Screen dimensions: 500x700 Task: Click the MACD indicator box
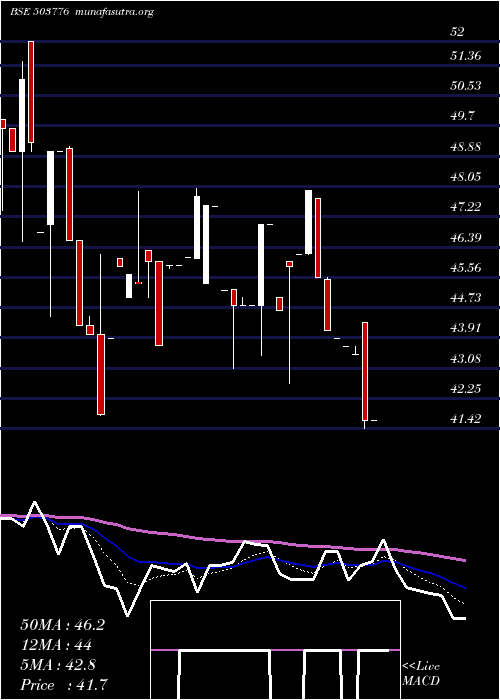[275, 650]
